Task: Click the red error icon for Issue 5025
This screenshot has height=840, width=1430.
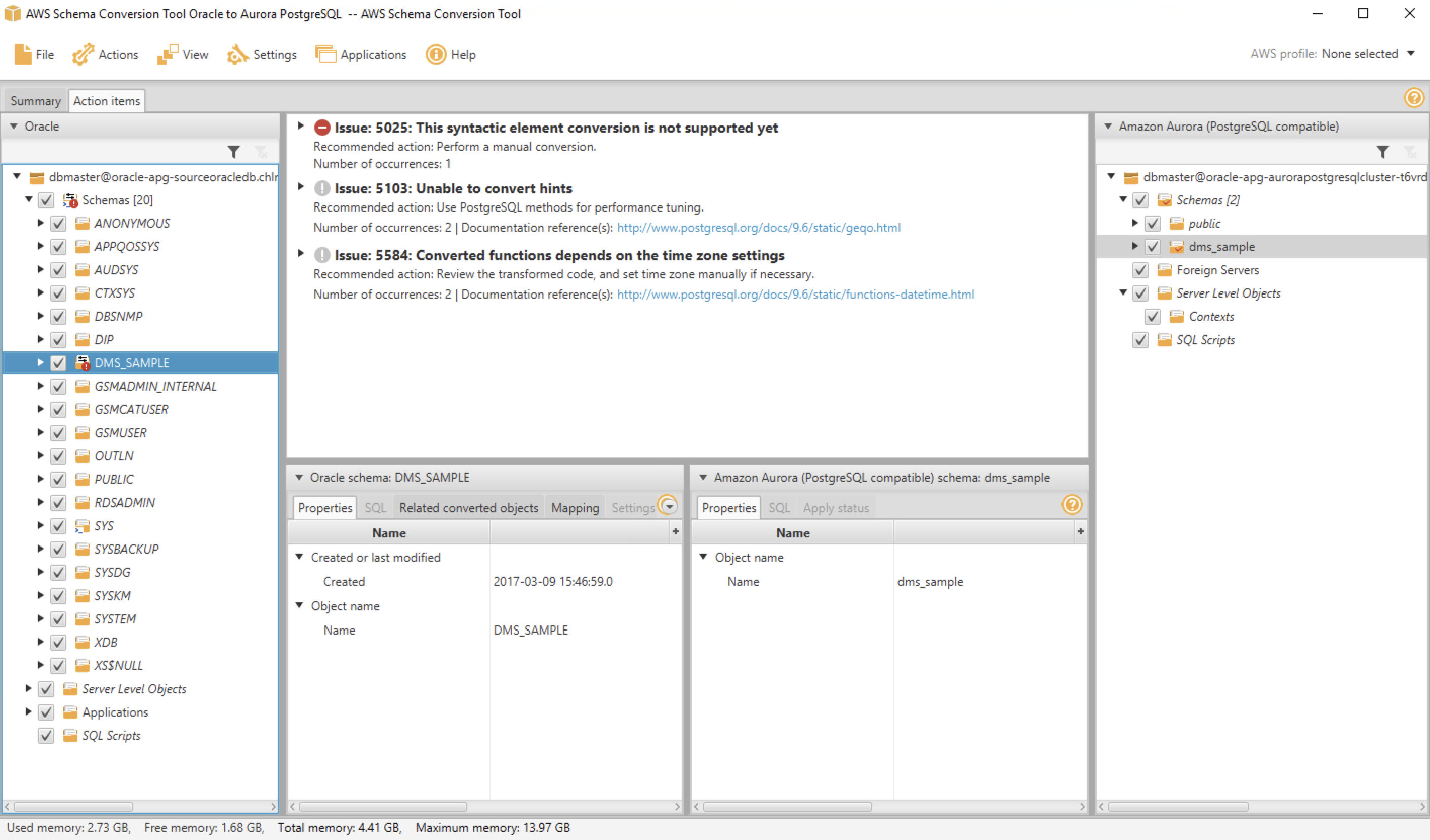Action: (x=322, y=128)
